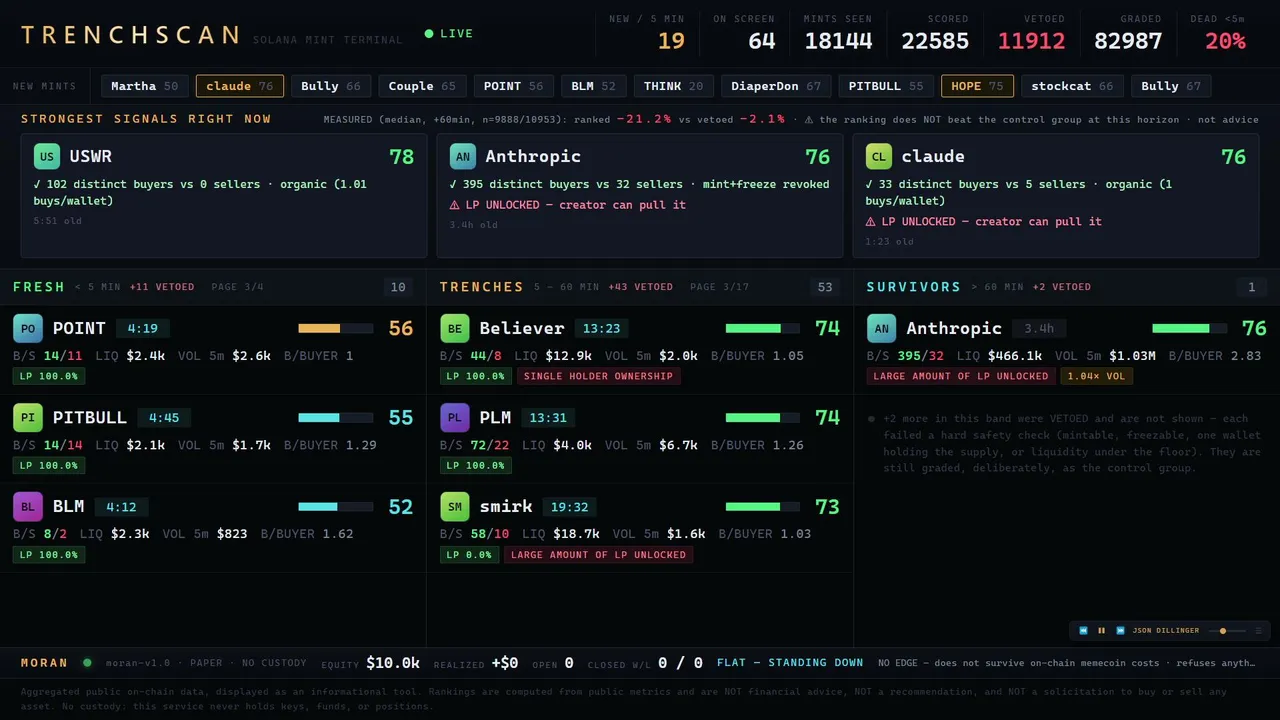Open the claude title in Strongest Signals
Viewport: 1280px width, 720px height.
click(933, 156)
